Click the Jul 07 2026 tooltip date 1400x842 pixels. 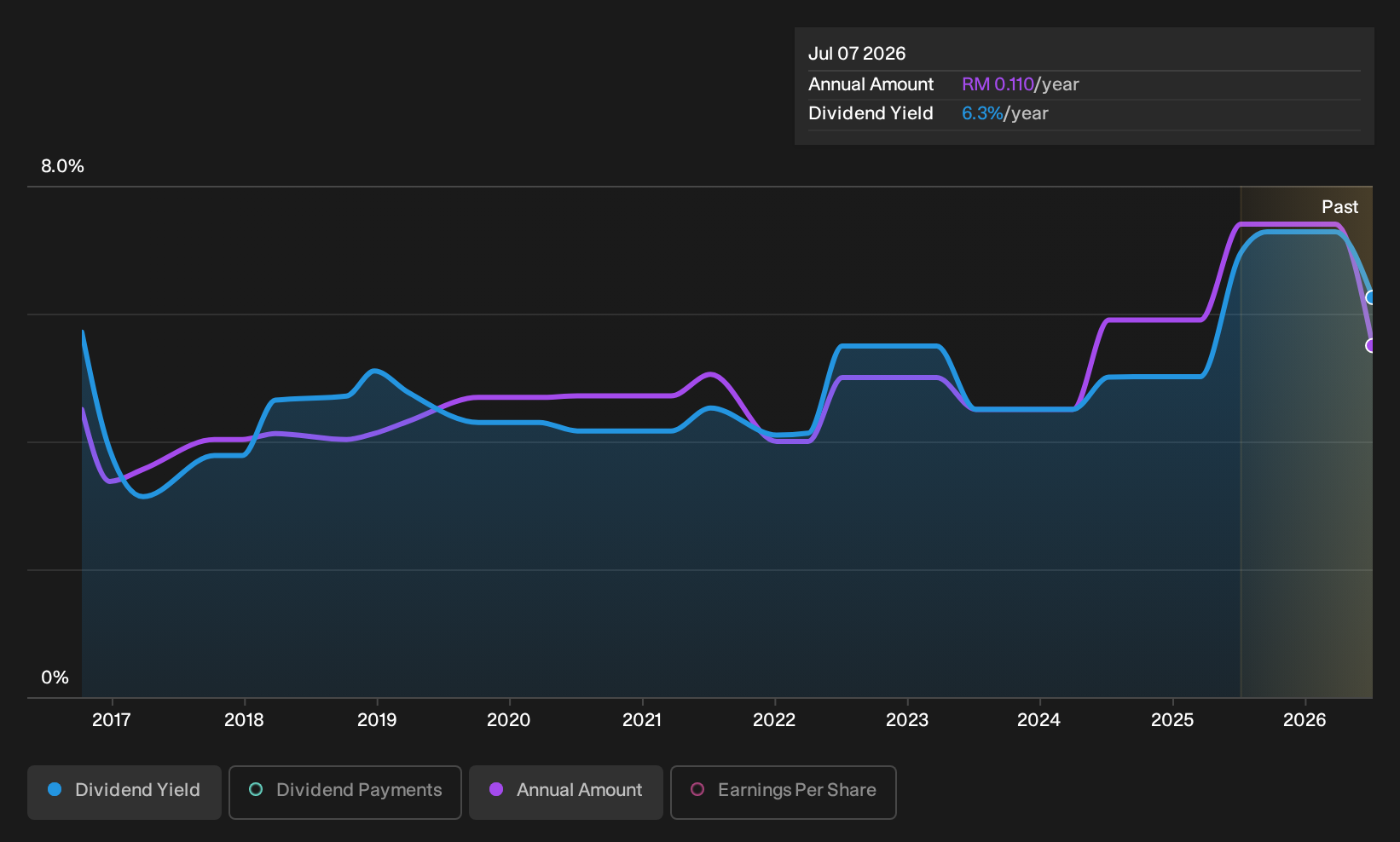[x=857, y=54]
